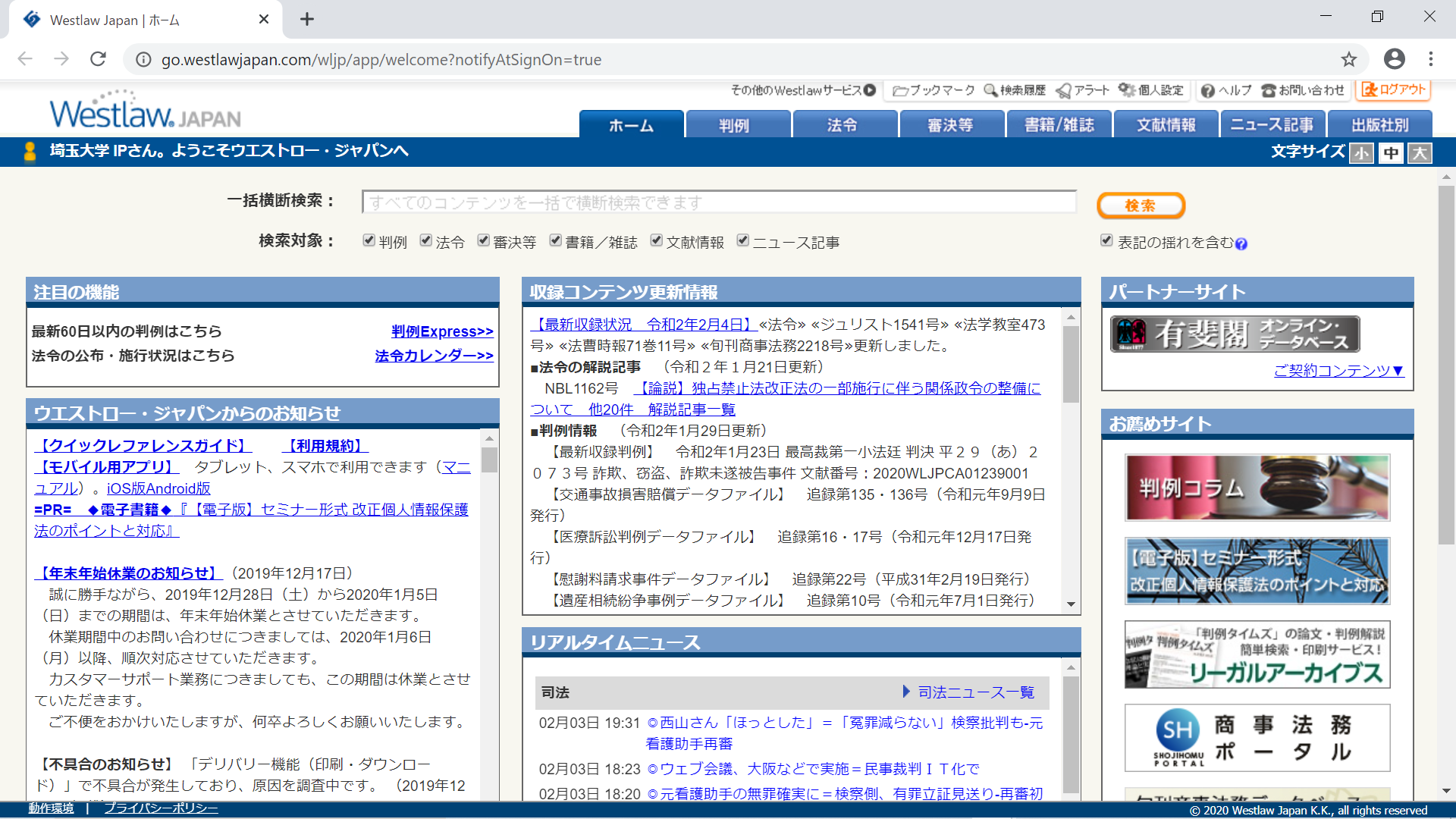This screenshot has width=1456, height=819.
Task: Open 法令カレンダー>> link
Action: coord(434,356)
